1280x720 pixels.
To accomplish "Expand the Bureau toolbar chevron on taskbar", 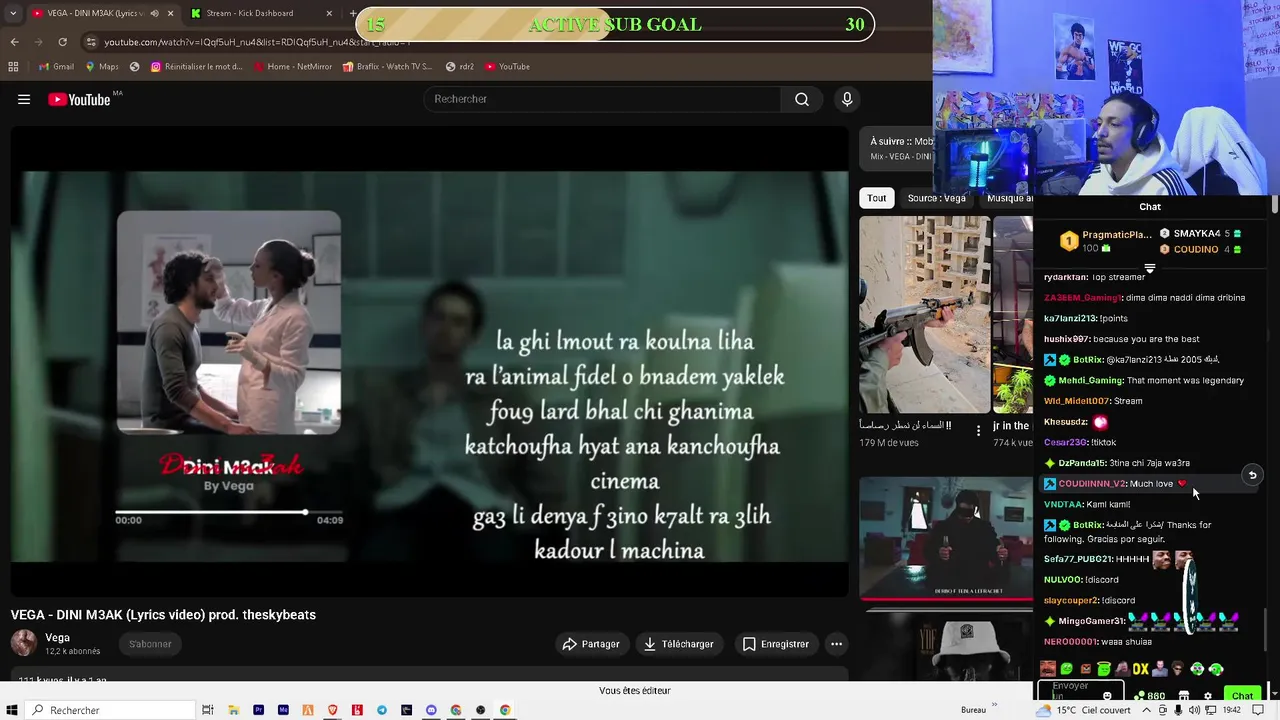I will click(x=994, y=706).
